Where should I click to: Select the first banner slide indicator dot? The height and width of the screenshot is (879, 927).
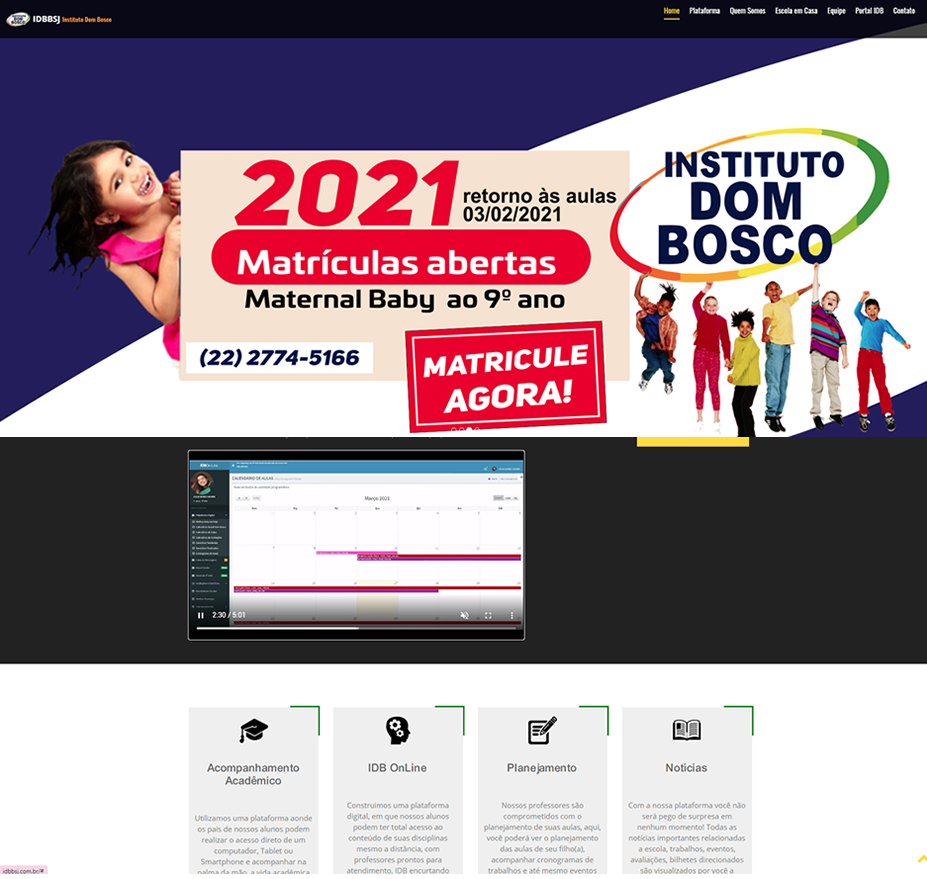pyautogui.click(x=453, y=430)
